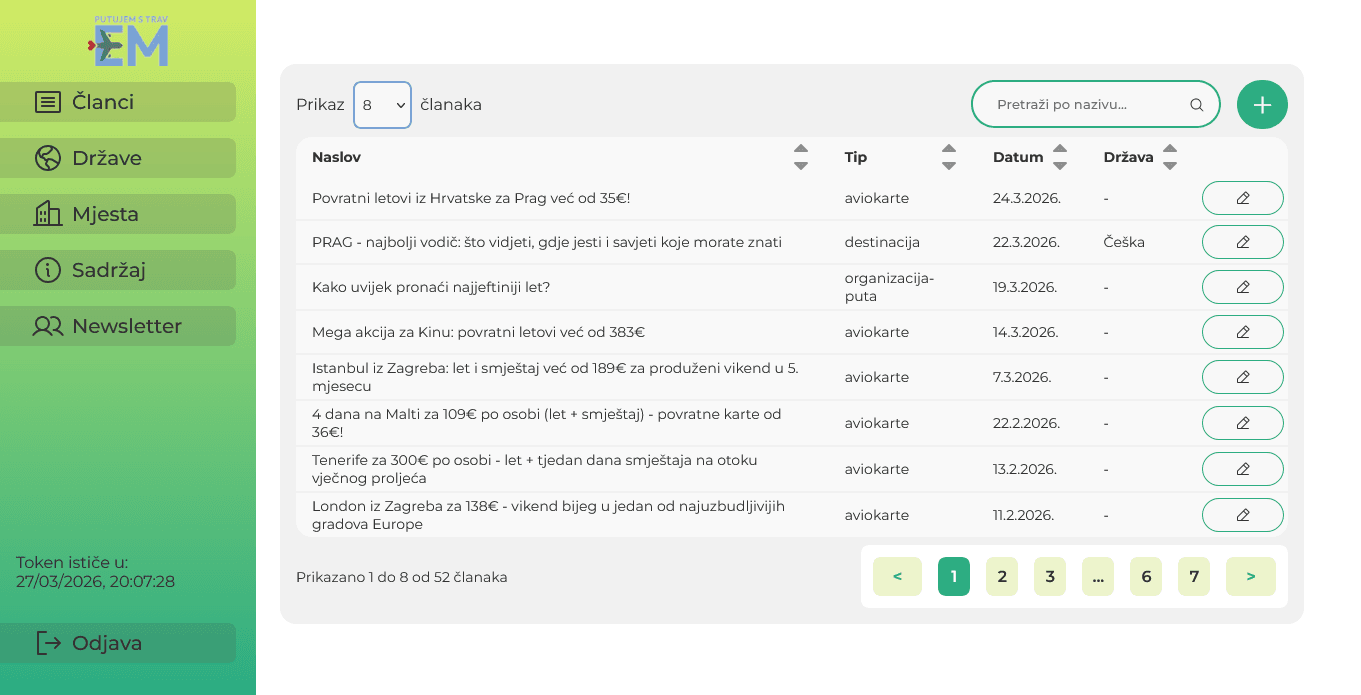Viewport: 1361px width, 695px height.
Task: Click the logout arrow icon beside Odjava
Action: [47, 642]
